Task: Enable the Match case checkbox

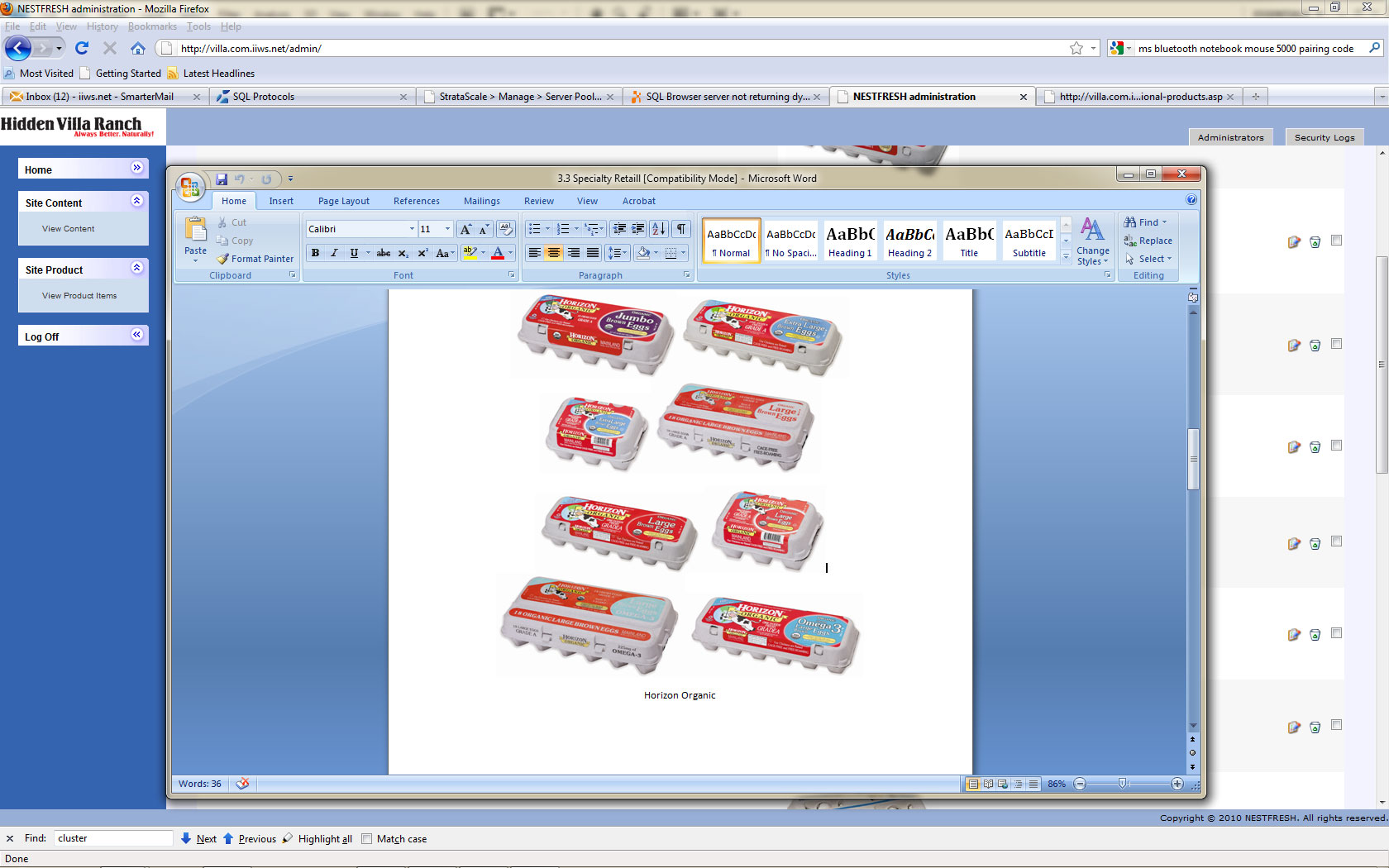Action: [x=367, y=838]
